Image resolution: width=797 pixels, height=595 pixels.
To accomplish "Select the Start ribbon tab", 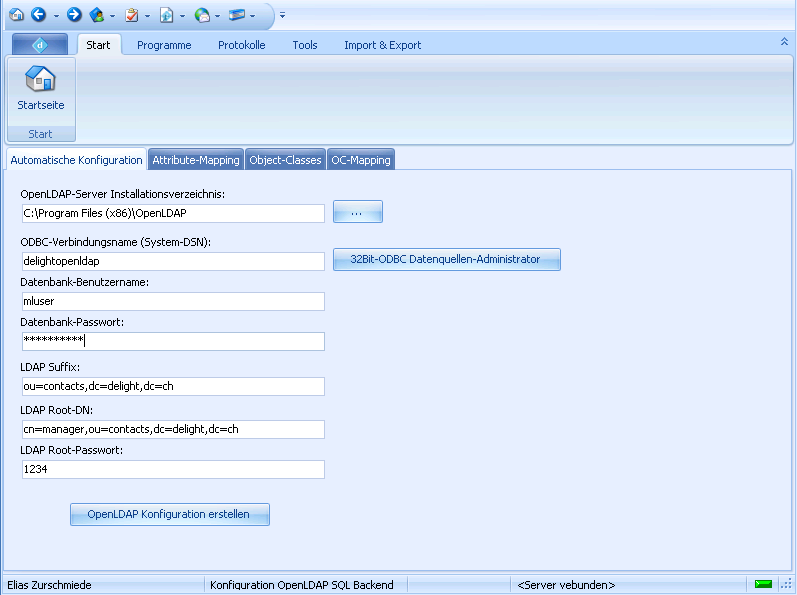I will click(98, 45).
